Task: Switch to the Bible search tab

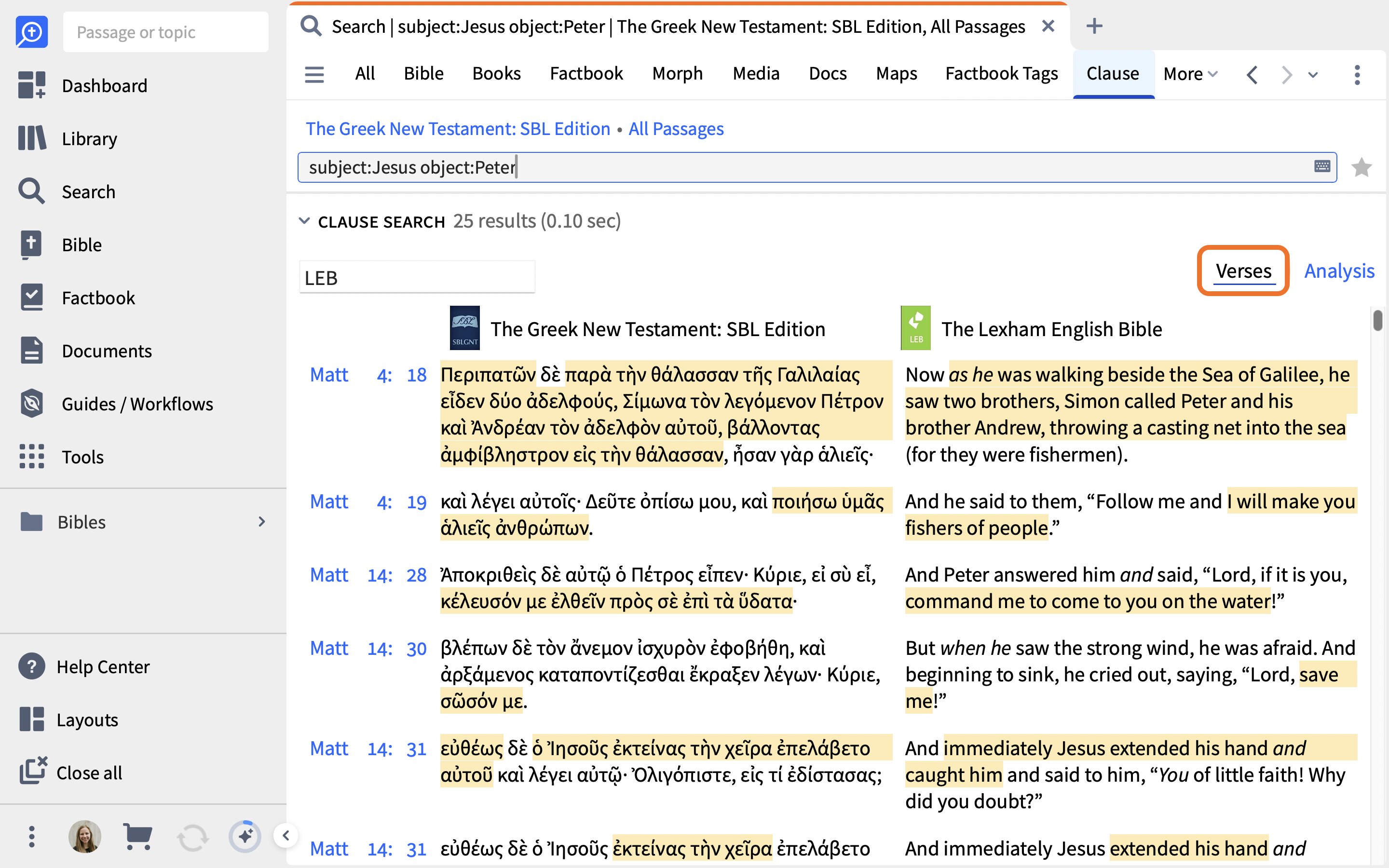Action: [x=423, y=73]
